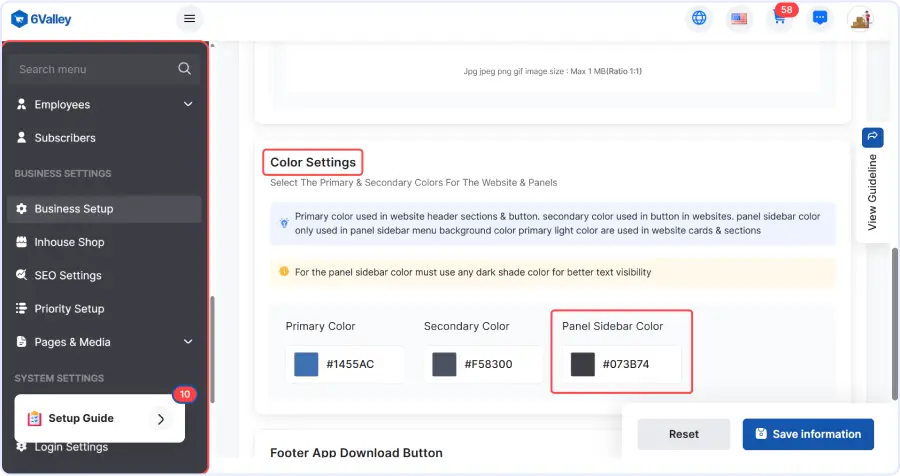The width and height of the screenshot is (900, 476).
Task: Pick the Primary Color blue swatch
Action: click(x=306, y=364)
